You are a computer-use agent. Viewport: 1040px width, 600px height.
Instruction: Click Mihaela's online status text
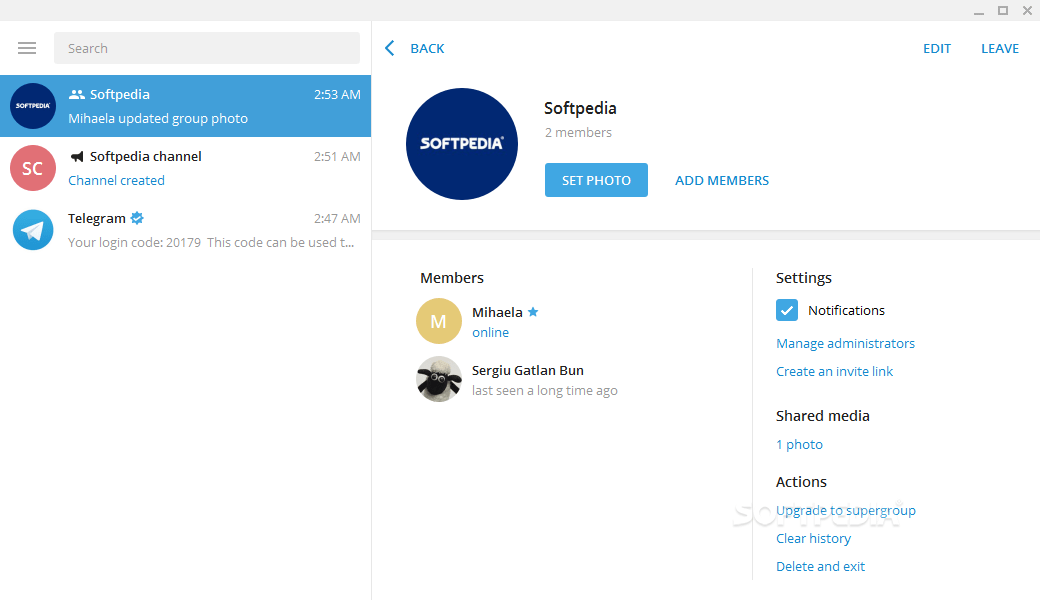pos(490,332)
